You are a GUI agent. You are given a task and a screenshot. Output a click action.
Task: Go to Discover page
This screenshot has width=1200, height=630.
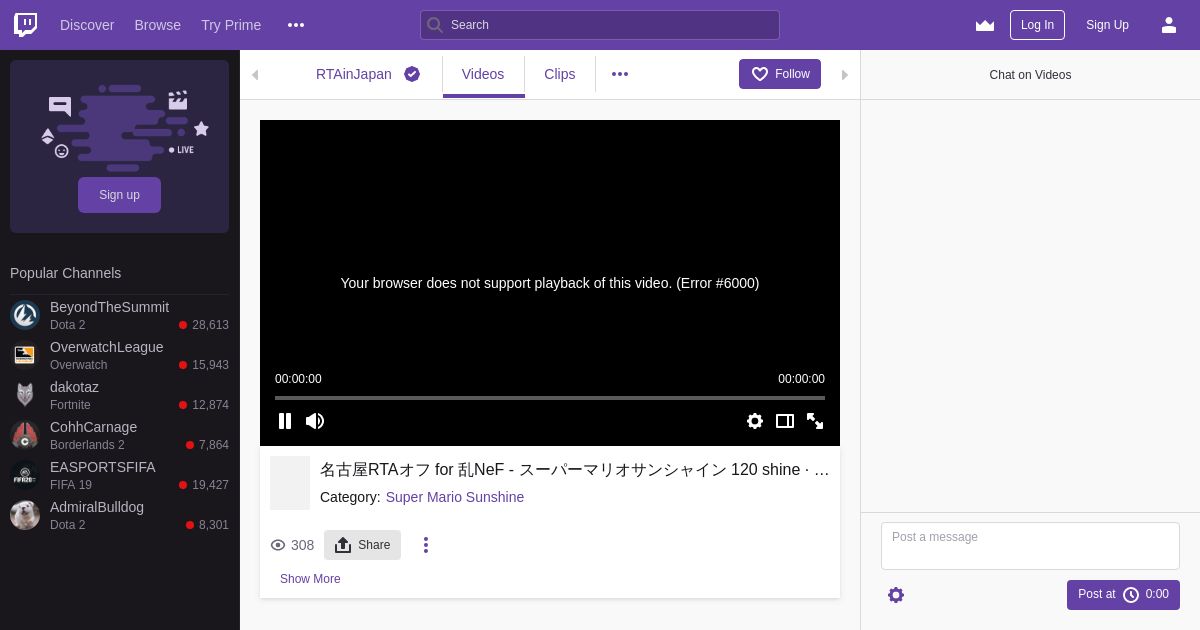coord(87,25)
